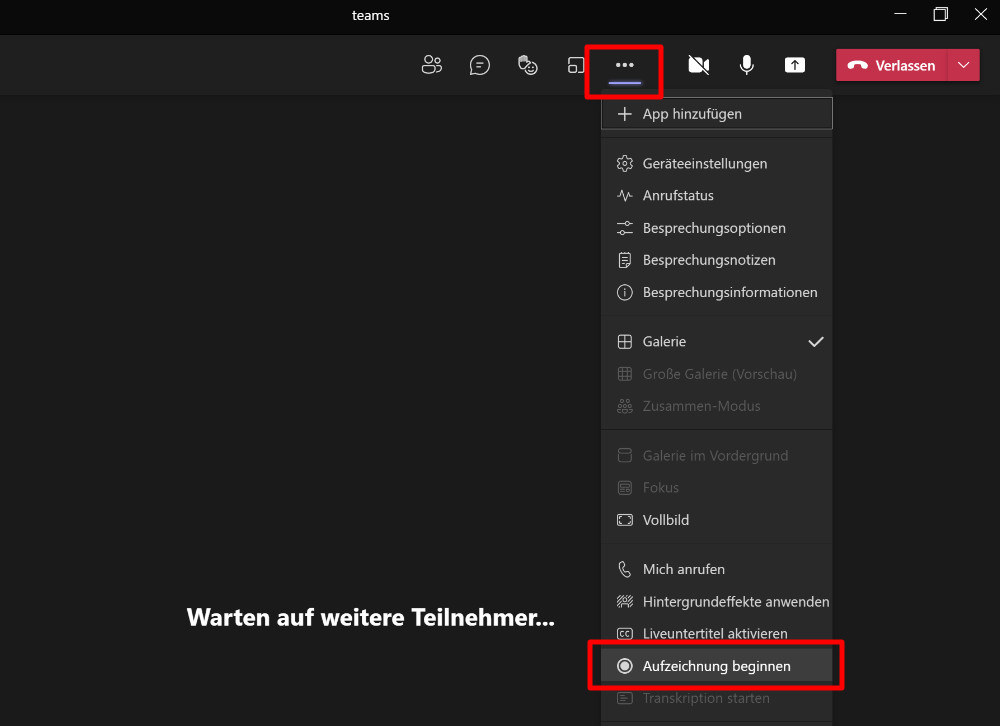1000x726 pixels.
Task: Switch to Vollbild mode
Action: pos(717,520)
